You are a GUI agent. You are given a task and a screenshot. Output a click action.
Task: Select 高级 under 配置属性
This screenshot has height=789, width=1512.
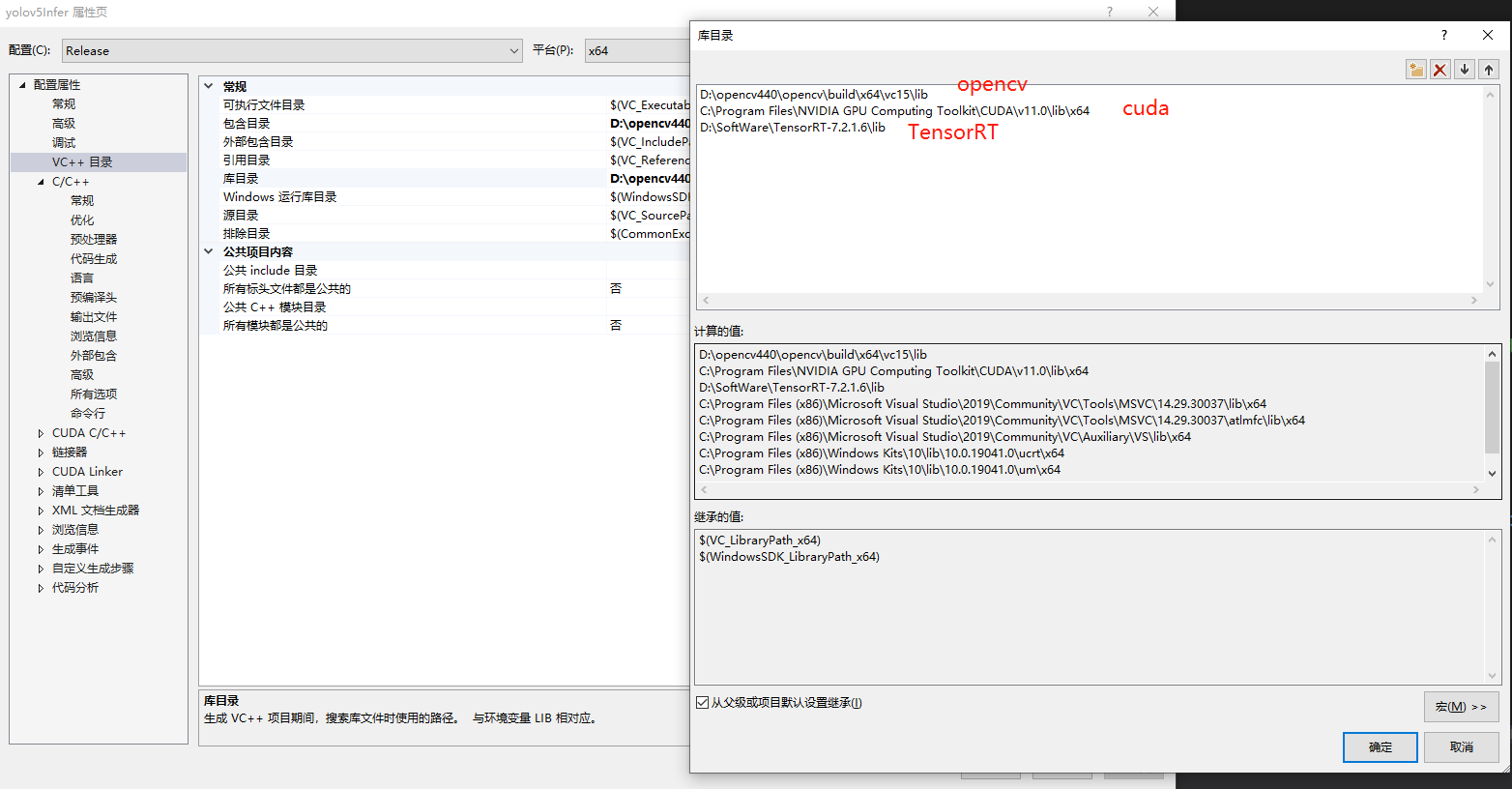click(64, 124)
